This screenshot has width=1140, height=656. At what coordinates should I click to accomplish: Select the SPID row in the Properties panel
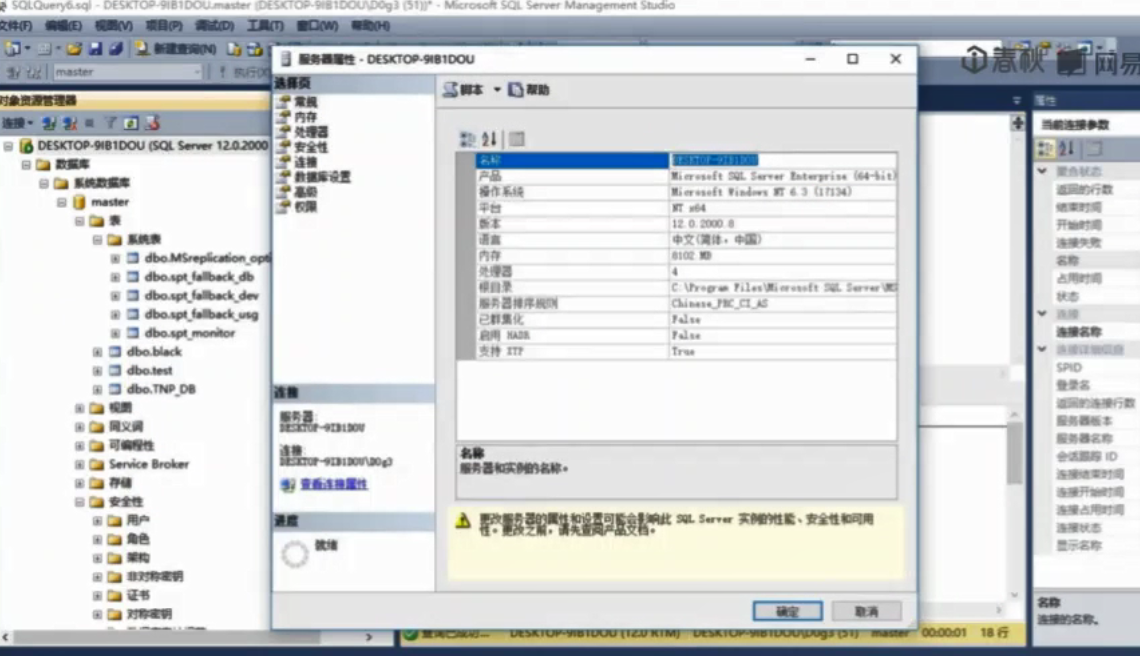1069,367
